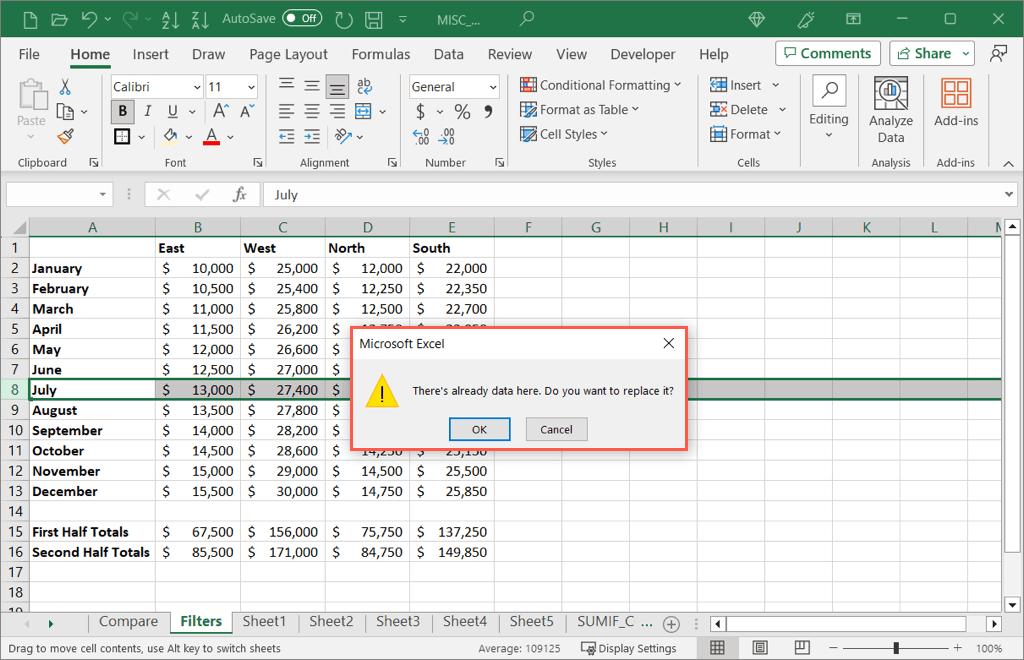Click the Insert Function fx icon
Viewport: 1024px width, 660px height.
[x=240, y=195]
